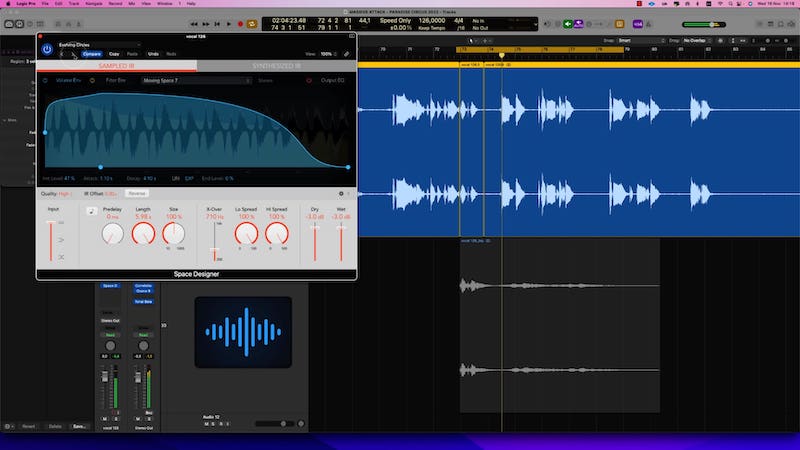Click the audio waveform file thumbnail

[243, 332]
